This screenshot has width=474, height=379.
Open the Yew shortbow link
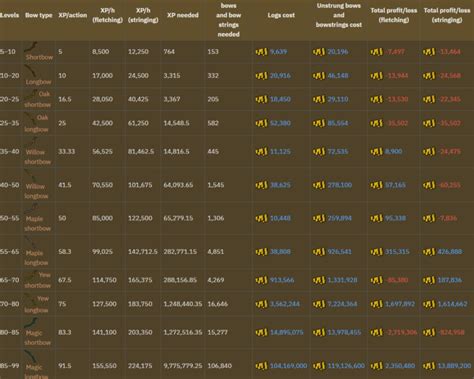38,280
